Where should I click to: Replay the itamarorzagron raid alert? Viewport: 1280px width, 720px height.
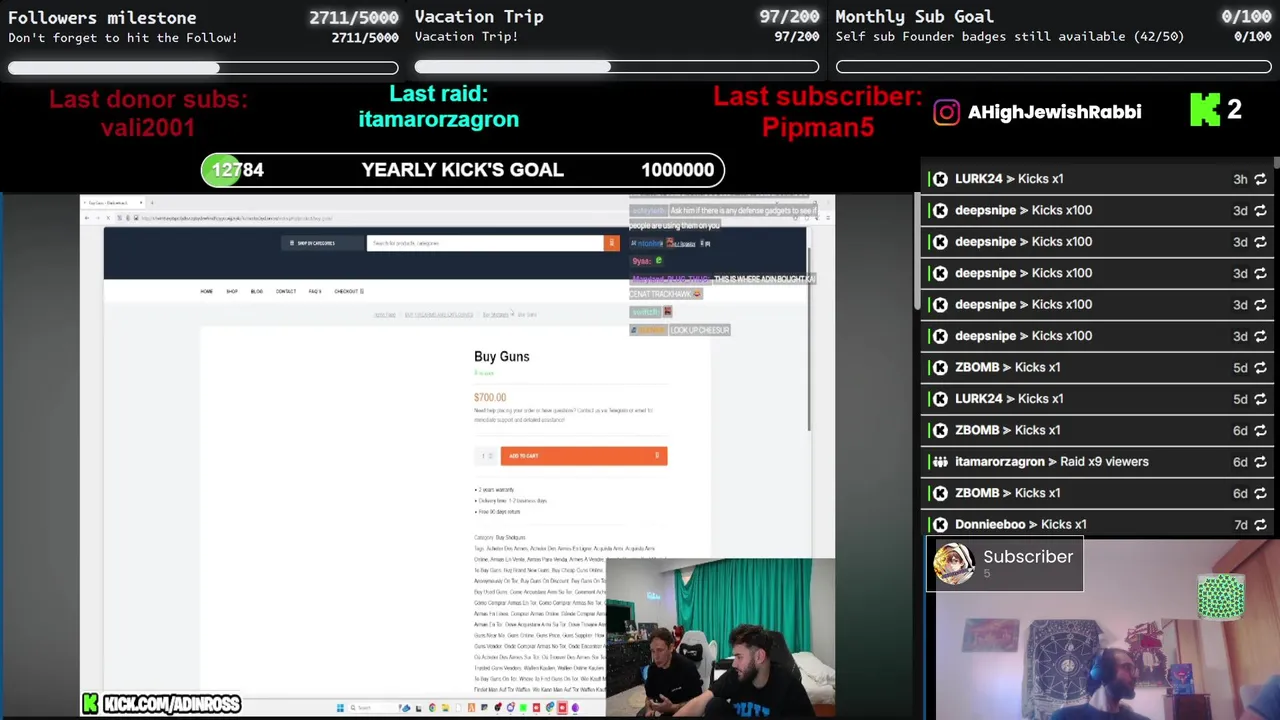[1260, 462]
